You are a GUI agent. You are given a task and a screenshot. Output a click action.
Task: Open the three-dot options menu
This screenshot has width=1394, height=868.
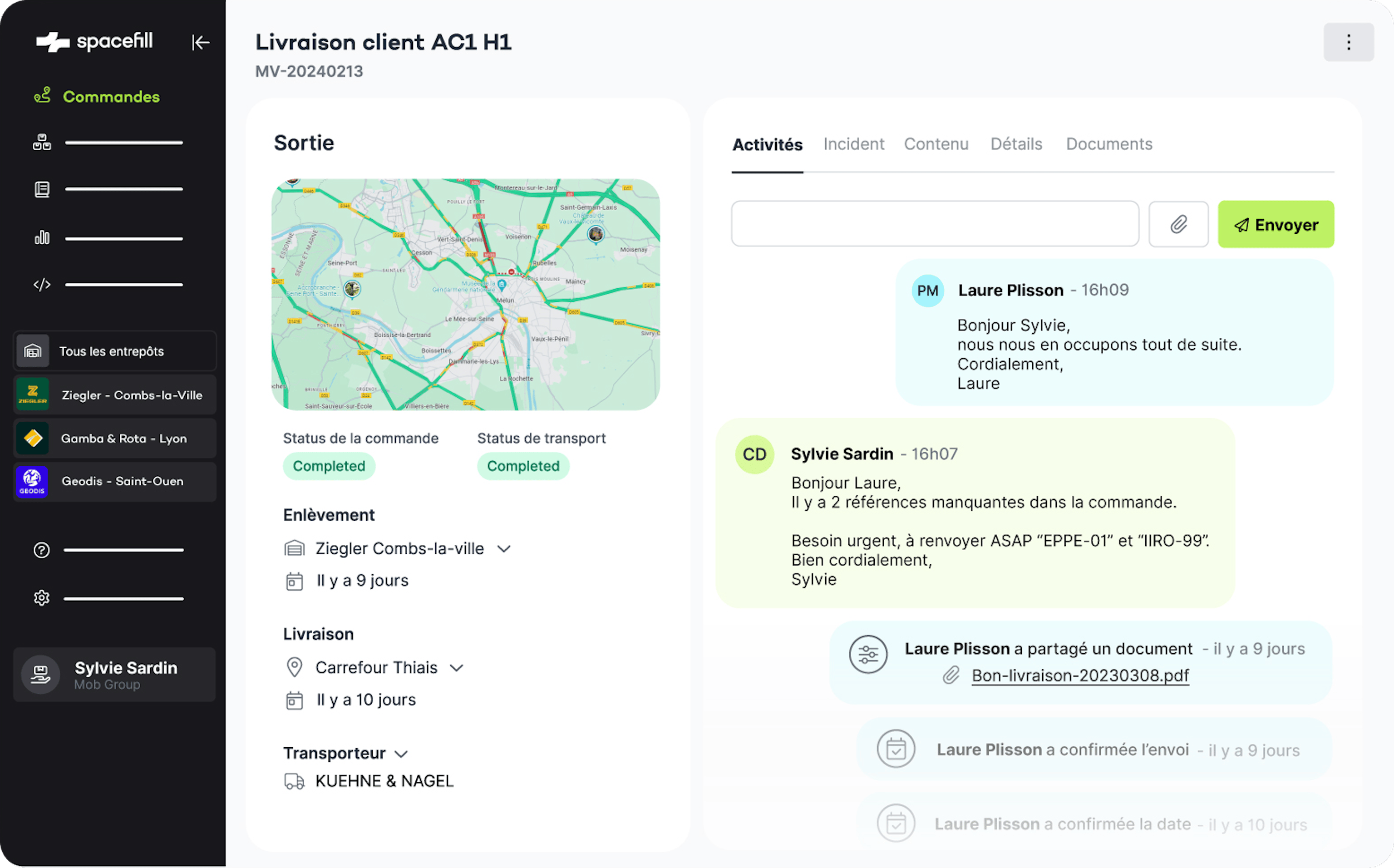pos(1348,42)
